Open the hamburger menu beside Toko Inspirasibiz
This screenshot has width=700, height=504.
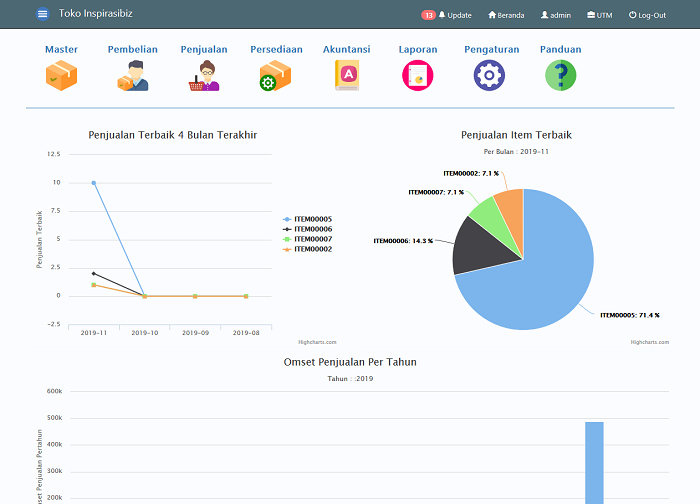(x=42, y=14)
